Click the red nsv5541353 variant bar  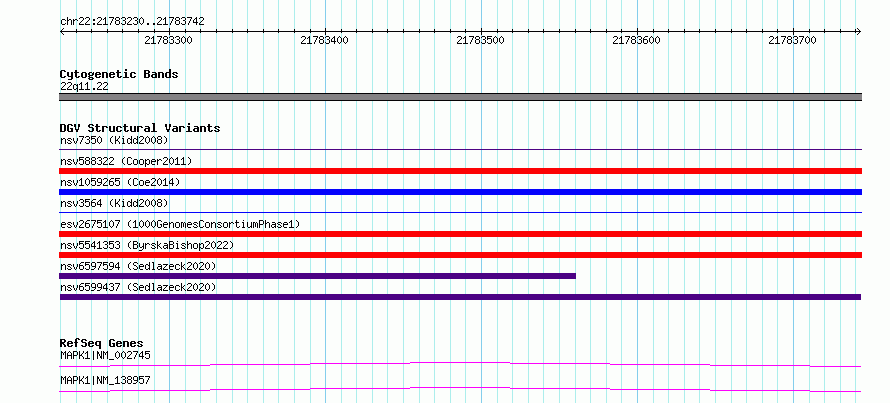pyautogui.click(x=460, y=255)
